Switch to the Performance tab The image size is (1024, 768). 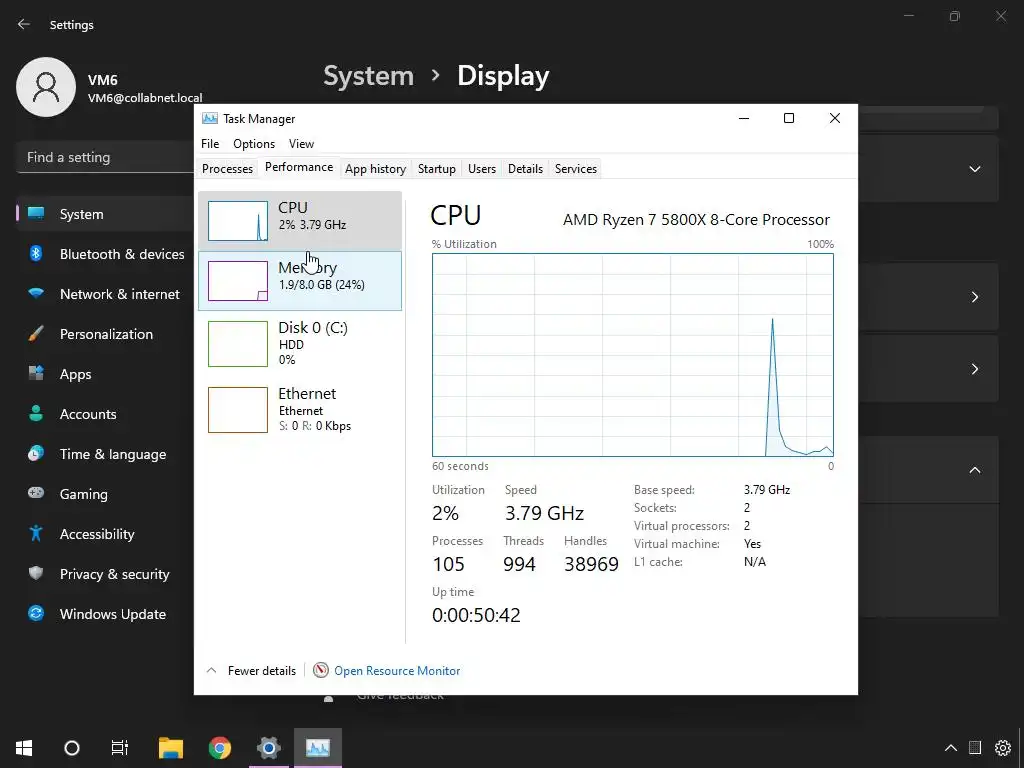(299, 167)
